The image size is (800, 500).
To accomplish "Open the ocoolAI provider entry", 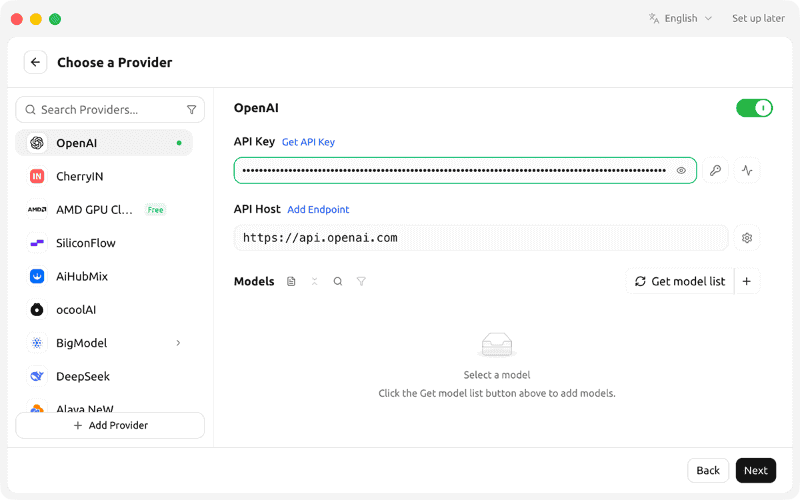I will pos(104,310).
